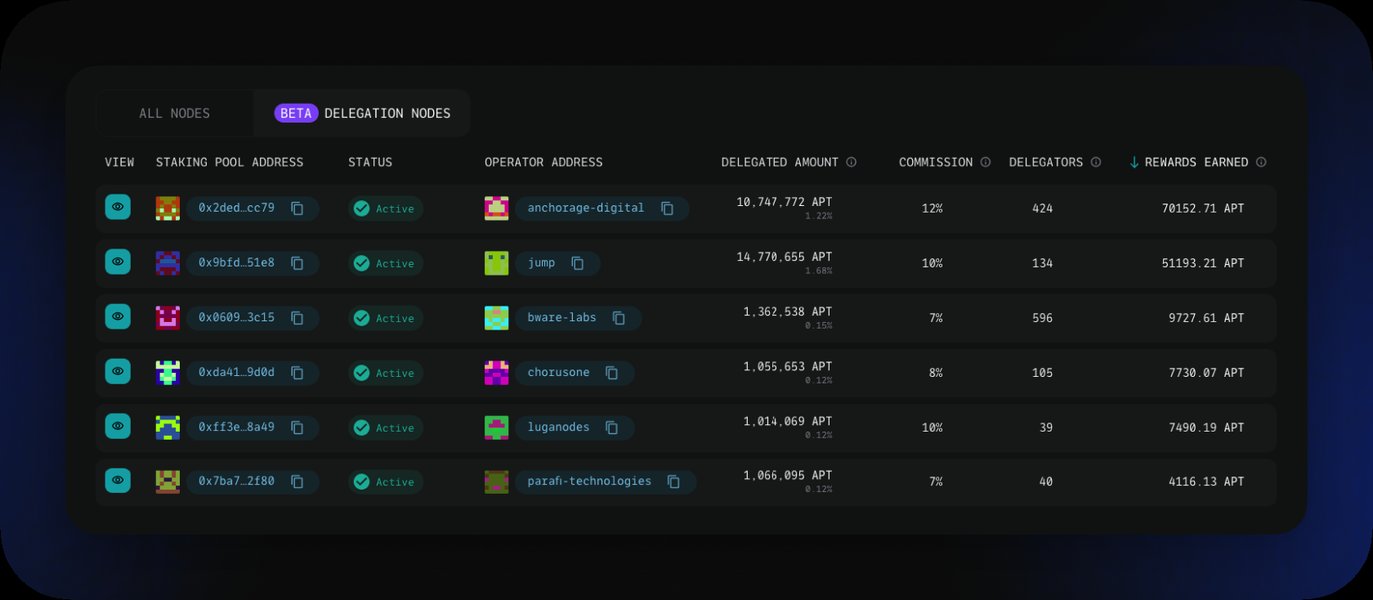1373x600 pixels.
Task: Click the bware-labs pixel avatar
Action: coord(496,318)
